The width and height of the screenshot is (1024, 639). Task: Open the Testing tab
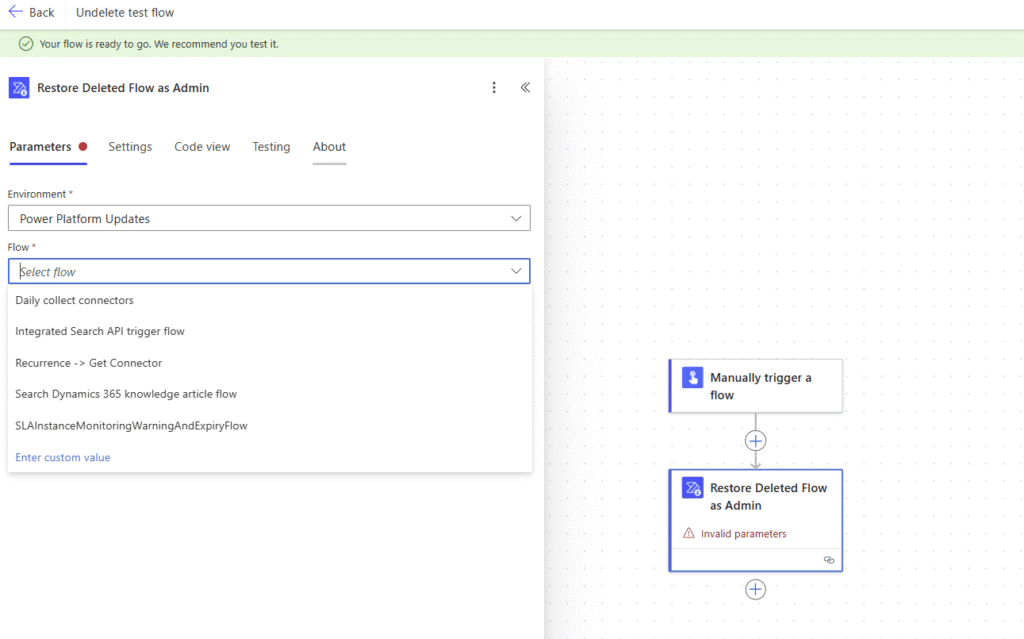pyautogui.click(x=271, y=146)
